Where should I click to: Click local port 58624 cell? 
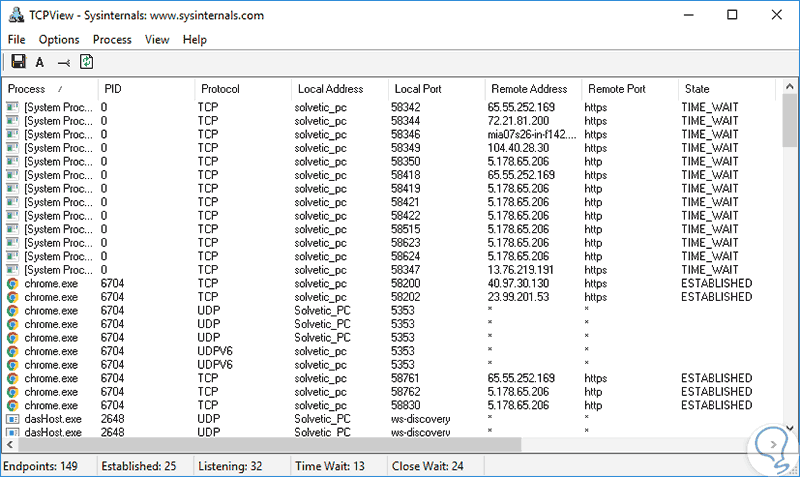point(406,256)
